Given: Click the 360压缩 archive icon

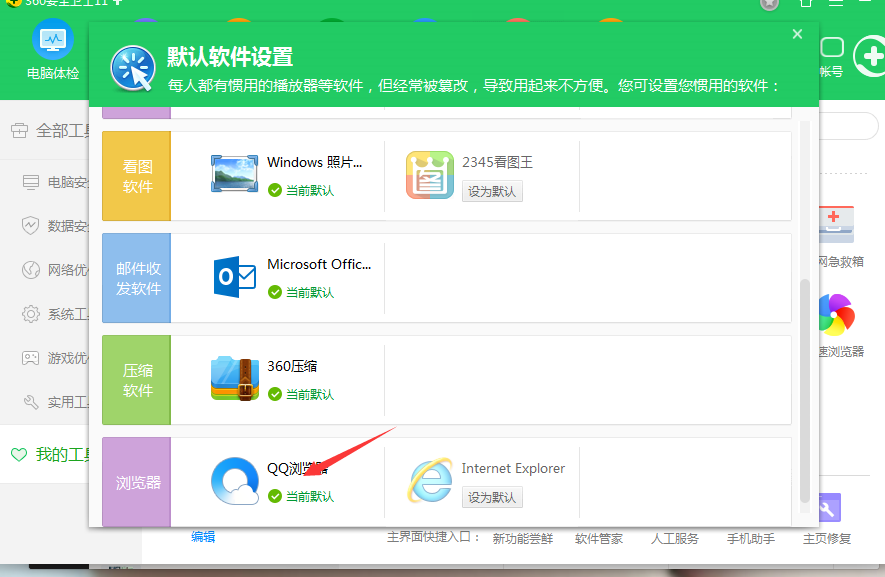Looking at the screenshot, I should [235, 378].
